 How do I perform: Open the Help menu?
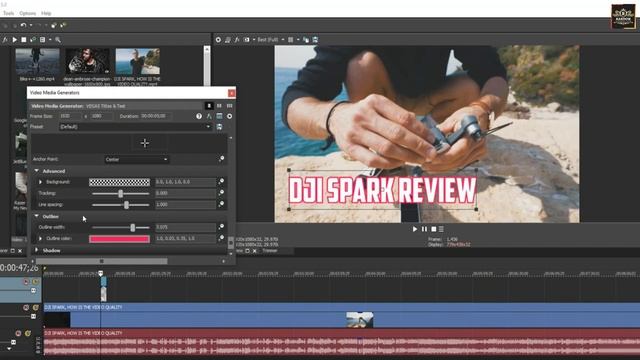(x=46, y=13)
